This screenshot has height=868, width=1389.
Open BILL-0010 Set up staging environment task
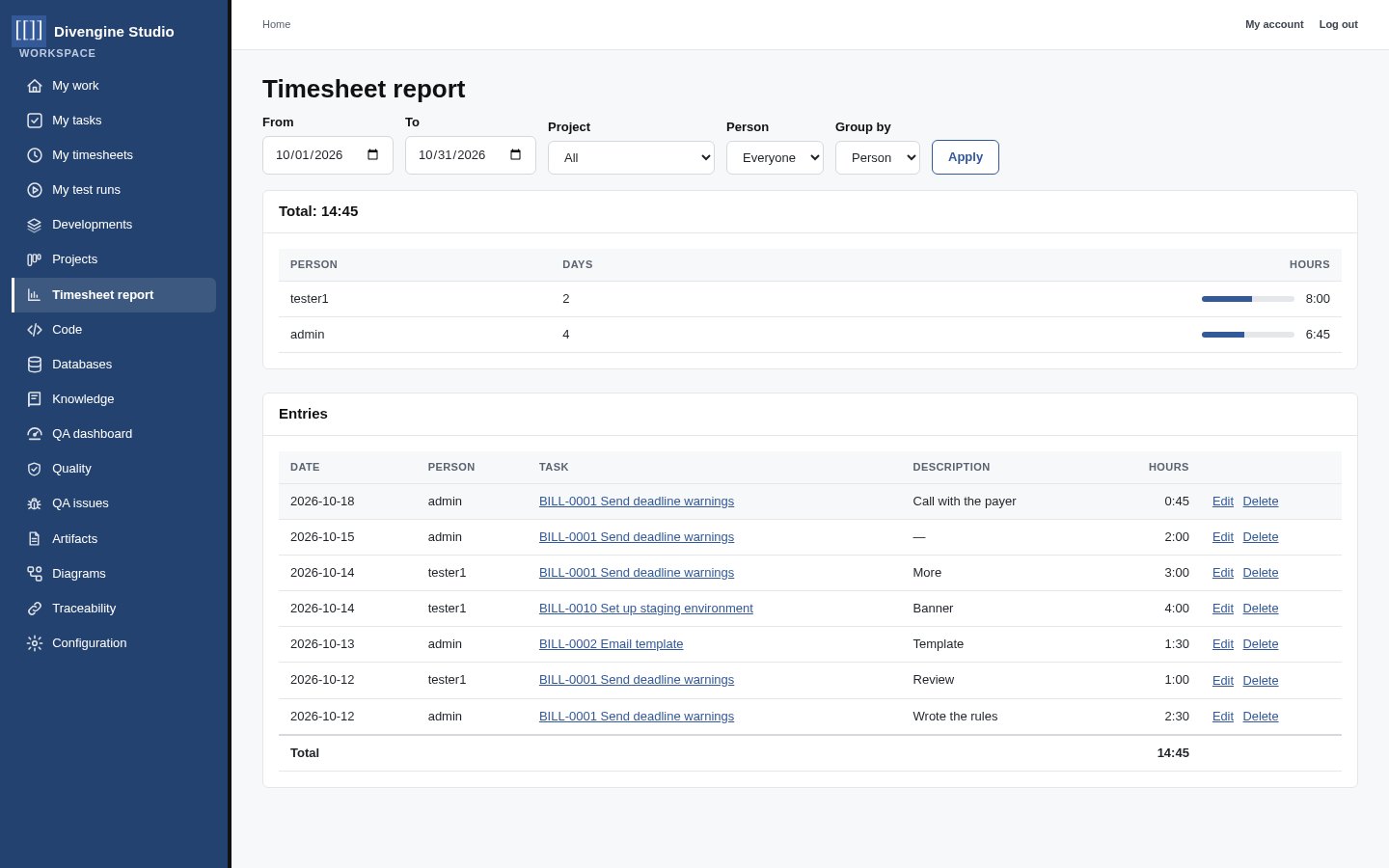[x=646, y=609]
